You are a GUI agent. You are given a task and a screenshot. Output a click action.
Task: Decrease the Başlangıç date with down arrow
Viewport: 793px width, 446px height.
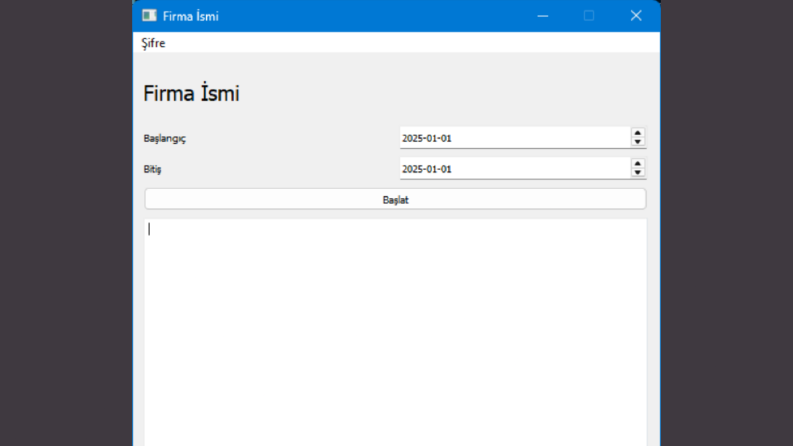[x=638, y=142]
